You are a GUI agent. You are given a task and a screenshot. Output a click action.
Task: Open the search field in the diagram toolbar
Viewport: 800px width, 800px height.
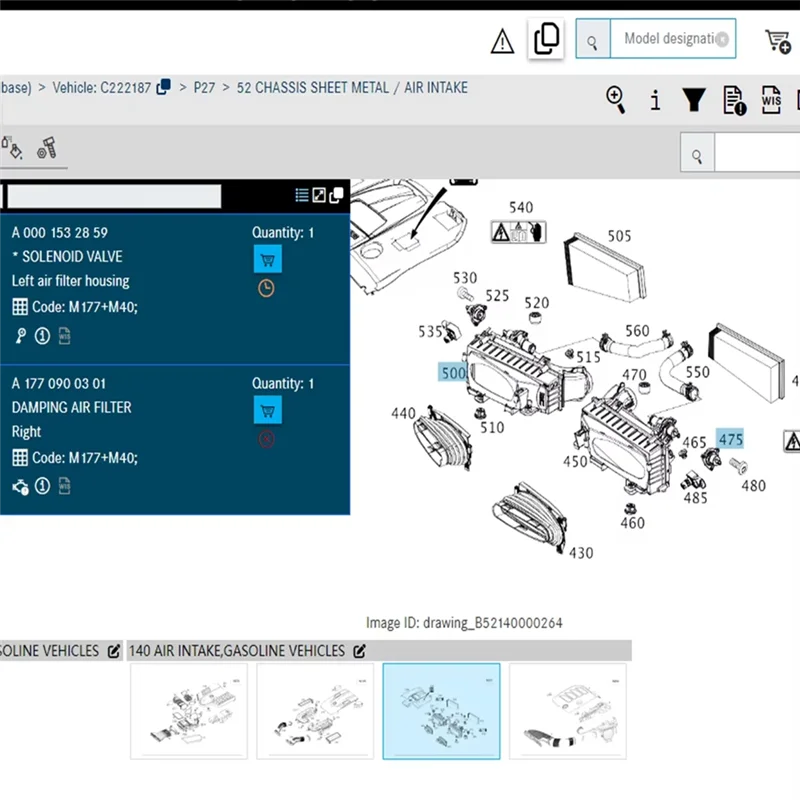pyautogui.click(x=697, y=152)
